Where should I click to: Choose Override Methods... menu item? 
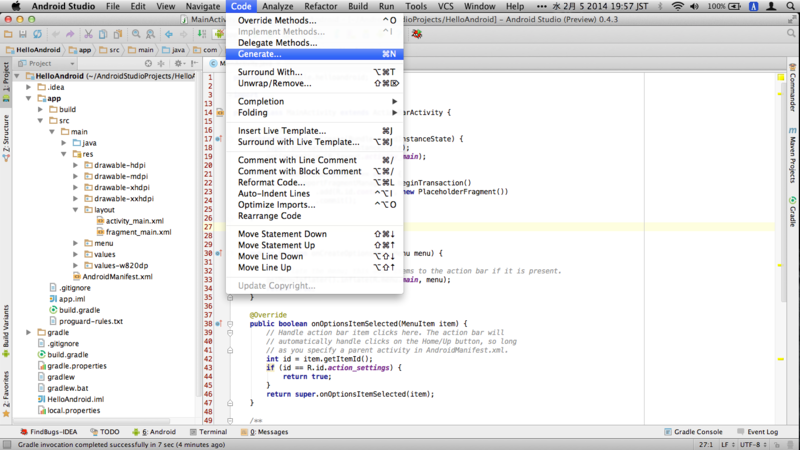click(314, 20)
